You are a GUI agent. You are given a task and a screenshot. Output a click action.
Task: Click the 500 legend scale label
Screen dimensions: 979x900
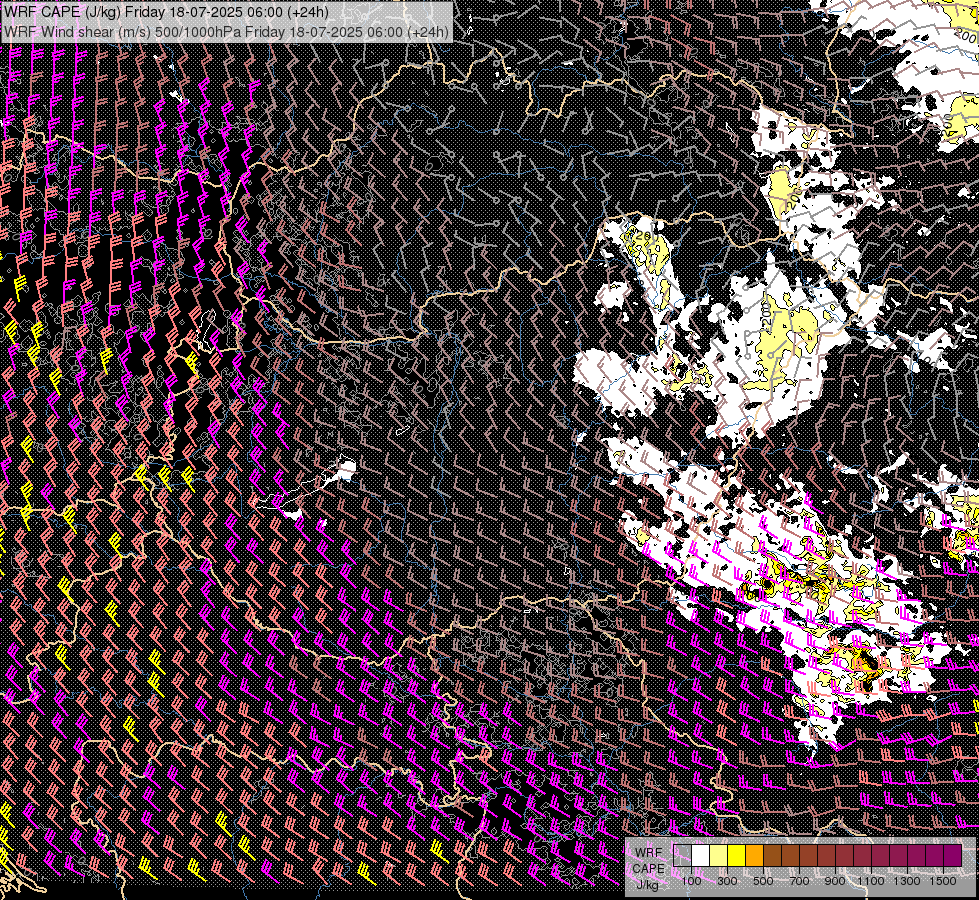[x=763, y=881]
